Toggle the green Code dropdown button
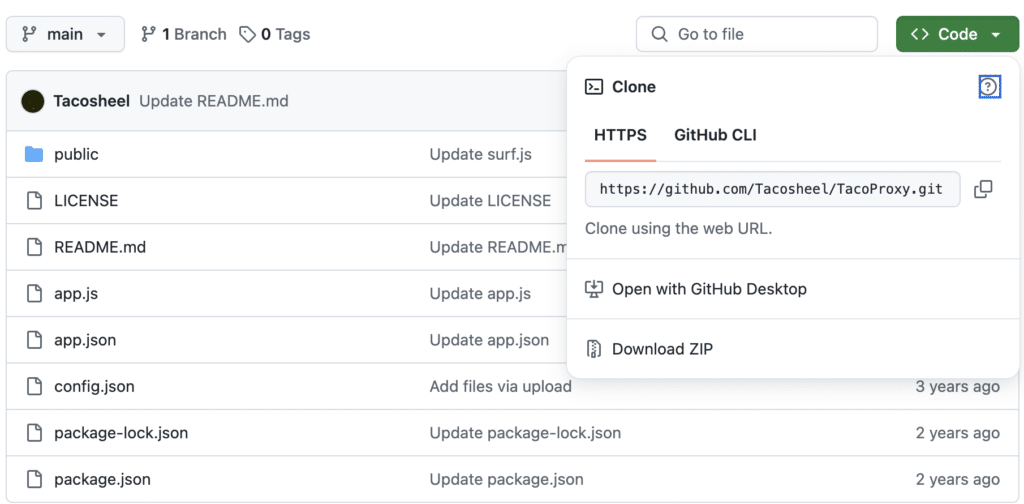 click(956, 34)
